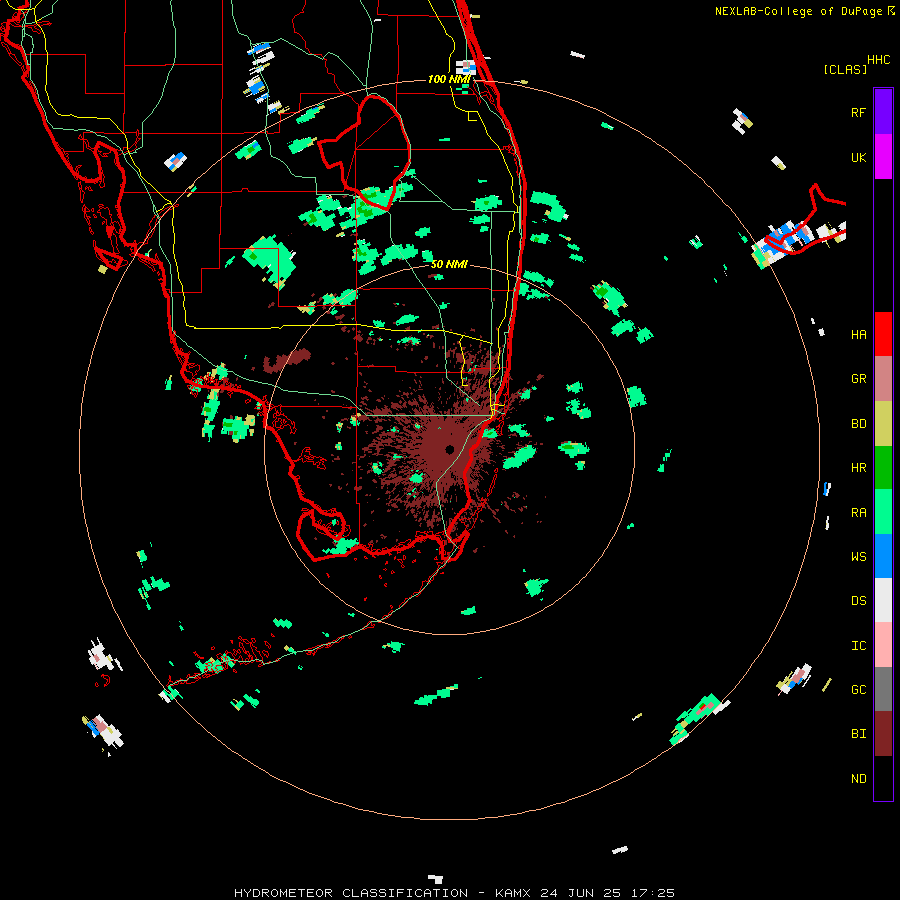Click the HYDROMETEOR CLASSIFICATION title text
The height and width of the screenshot is (900, 900).
pyautogui.click(x=351, y=893)
